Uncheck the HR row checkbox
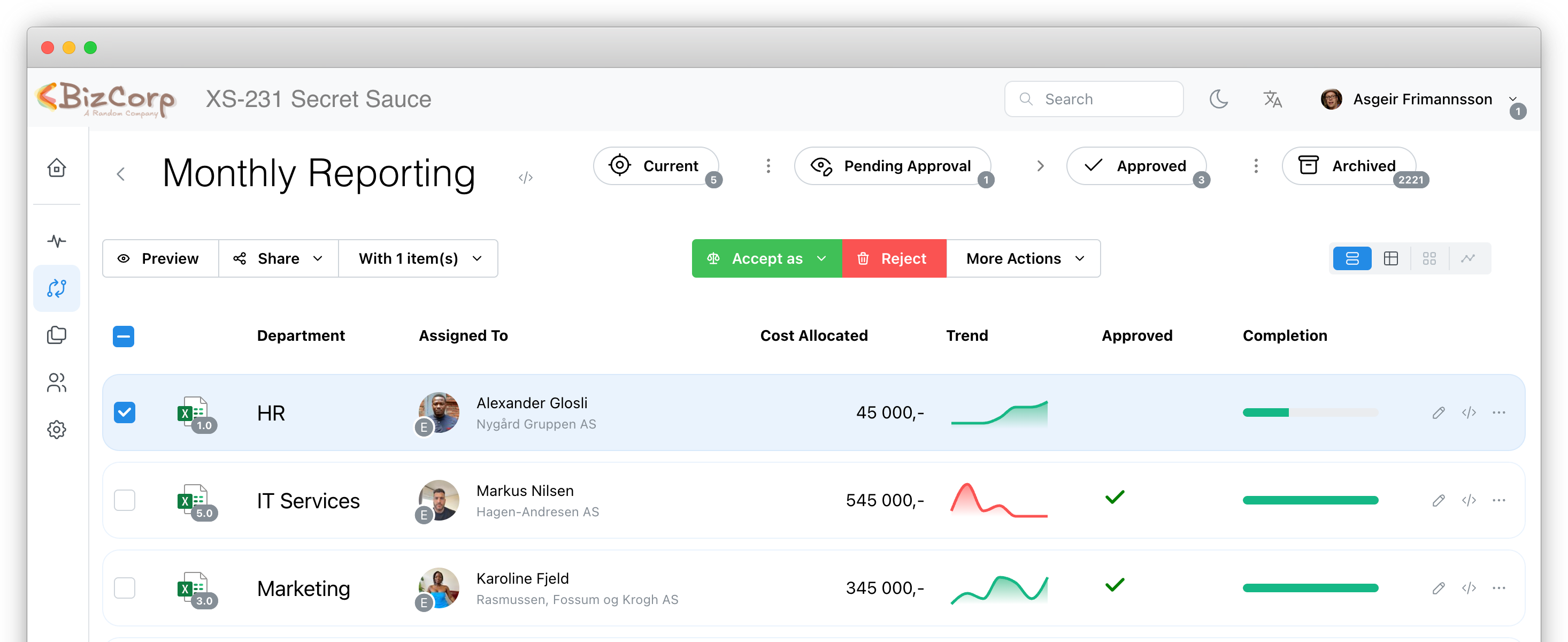1568x642 pixels. click(x=125, y=412)
